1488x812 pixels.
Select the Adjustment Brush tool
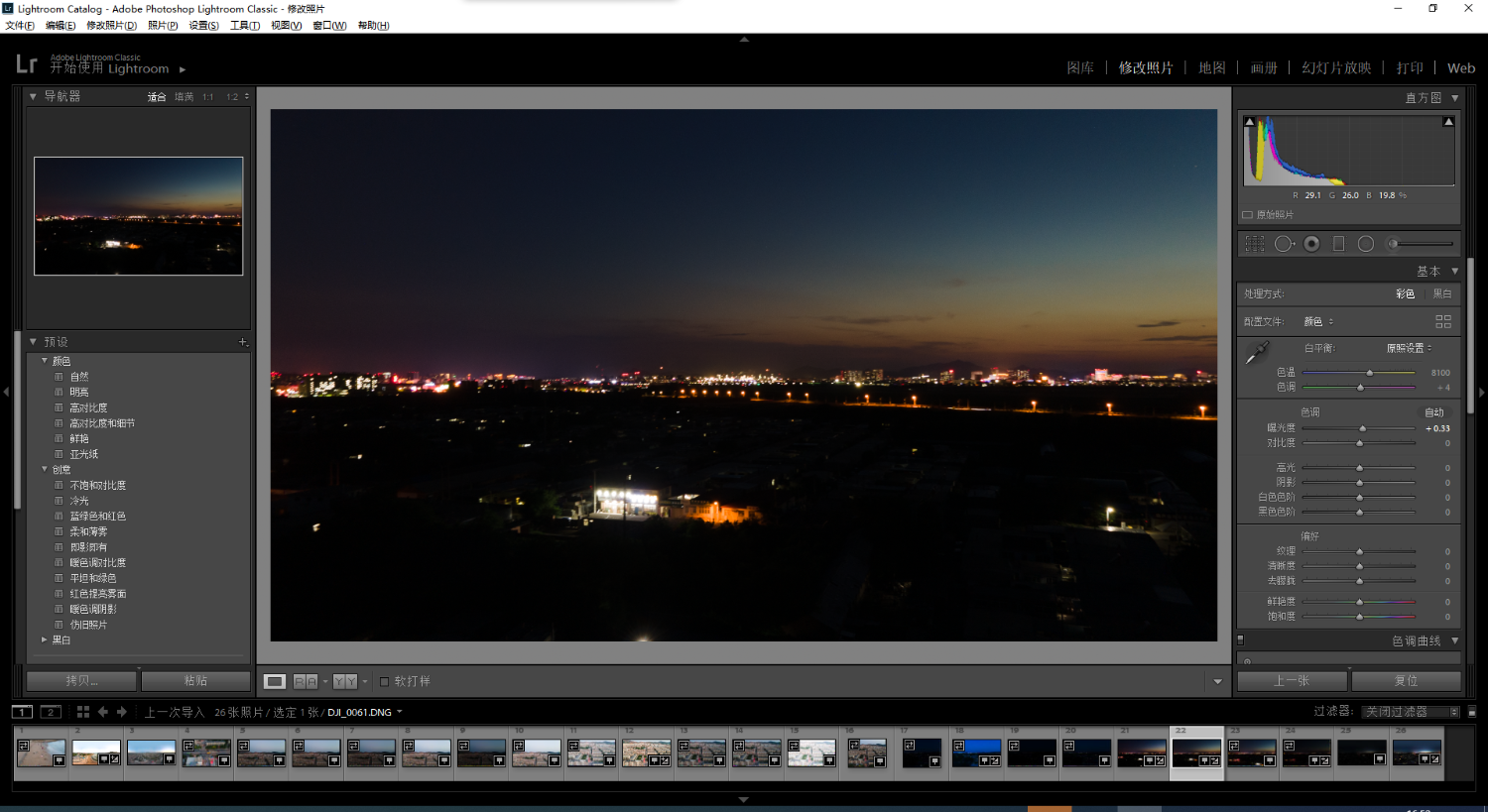tap(1422, 244)
